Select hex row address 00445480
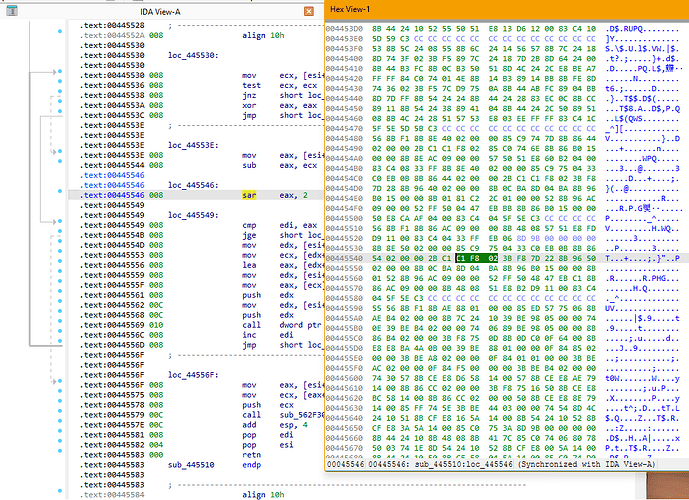 click(344, 138)
